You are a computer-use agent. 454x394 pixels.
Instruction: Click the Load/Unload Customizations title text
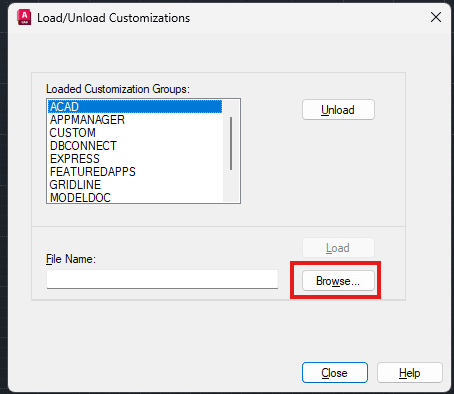point(113,18)
